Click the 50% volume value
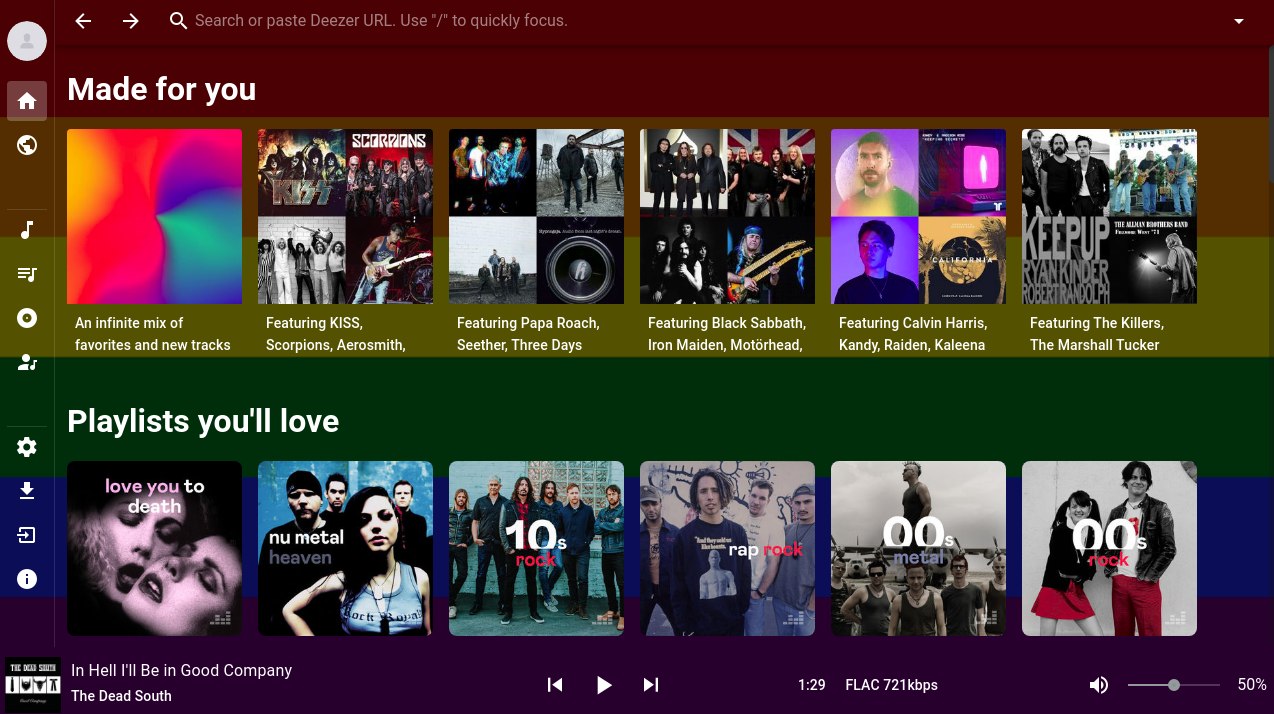This screenshot has width=1274, height=714. [x=1252, y=685]
